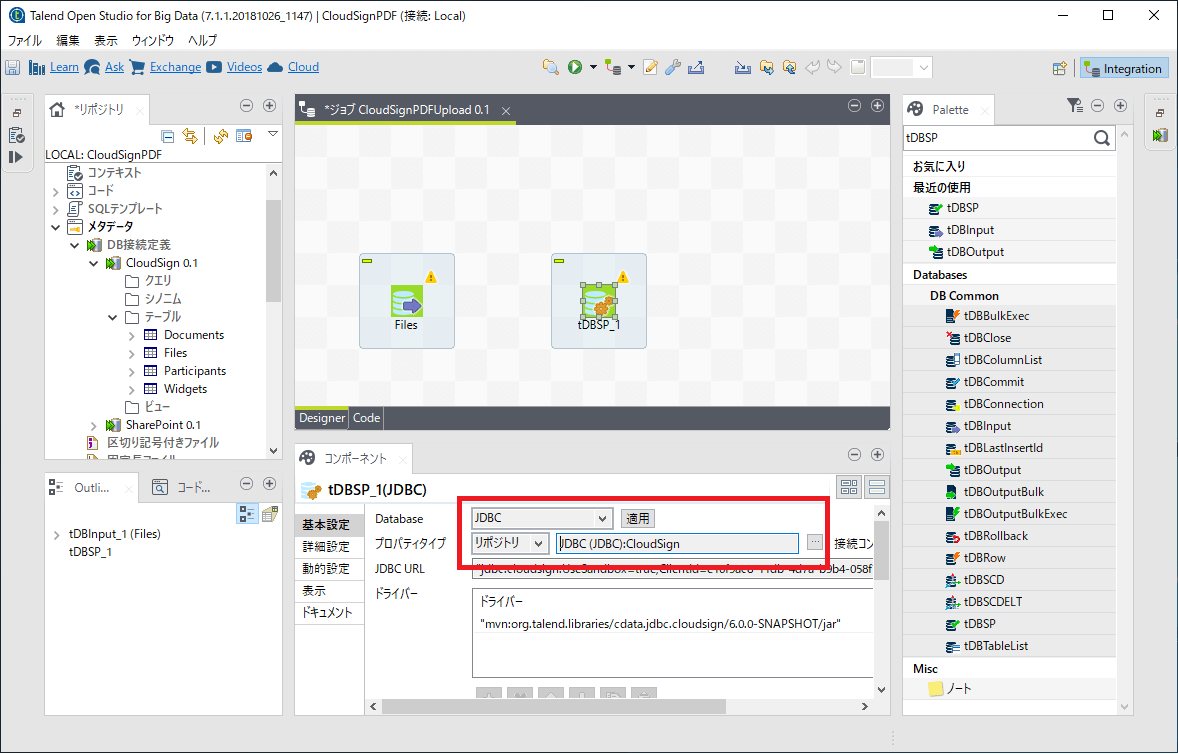Collapse the メタデータ tree node
This screenshot has height=754, width=1178.
(x=56, y=227)
